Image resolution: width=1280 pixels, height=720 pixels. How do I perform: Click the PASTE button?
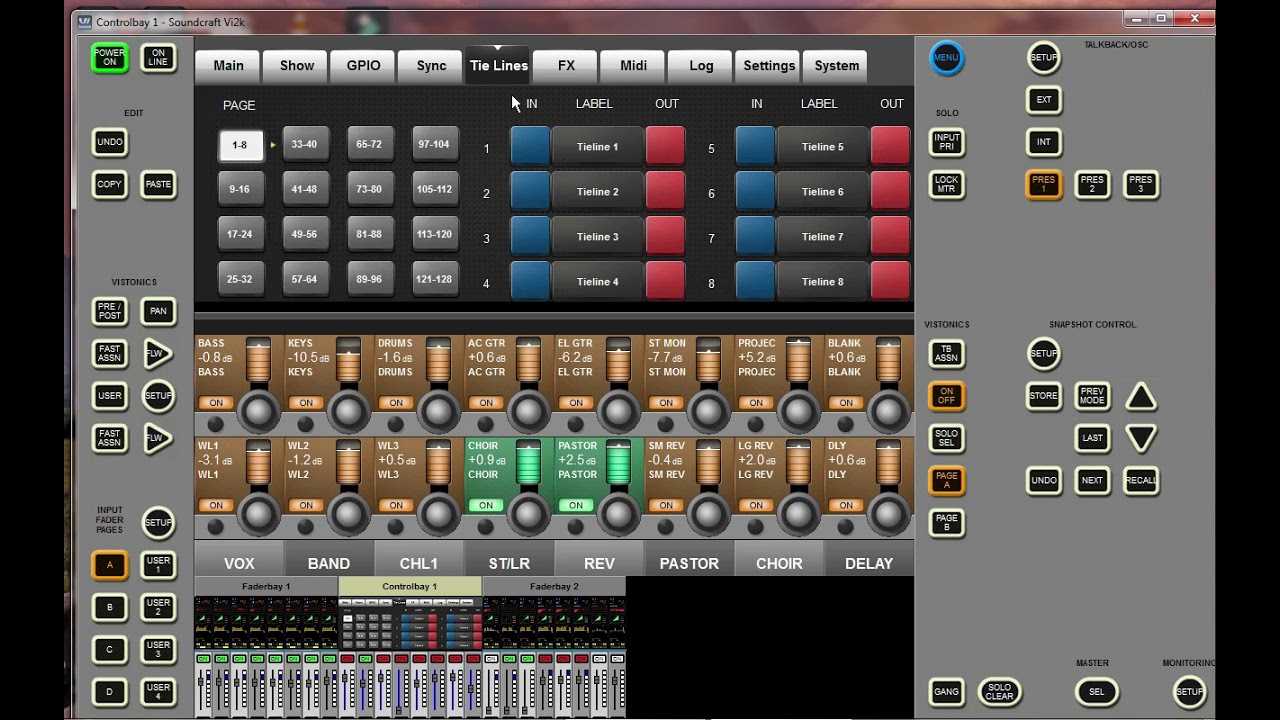tap(158, 184)
